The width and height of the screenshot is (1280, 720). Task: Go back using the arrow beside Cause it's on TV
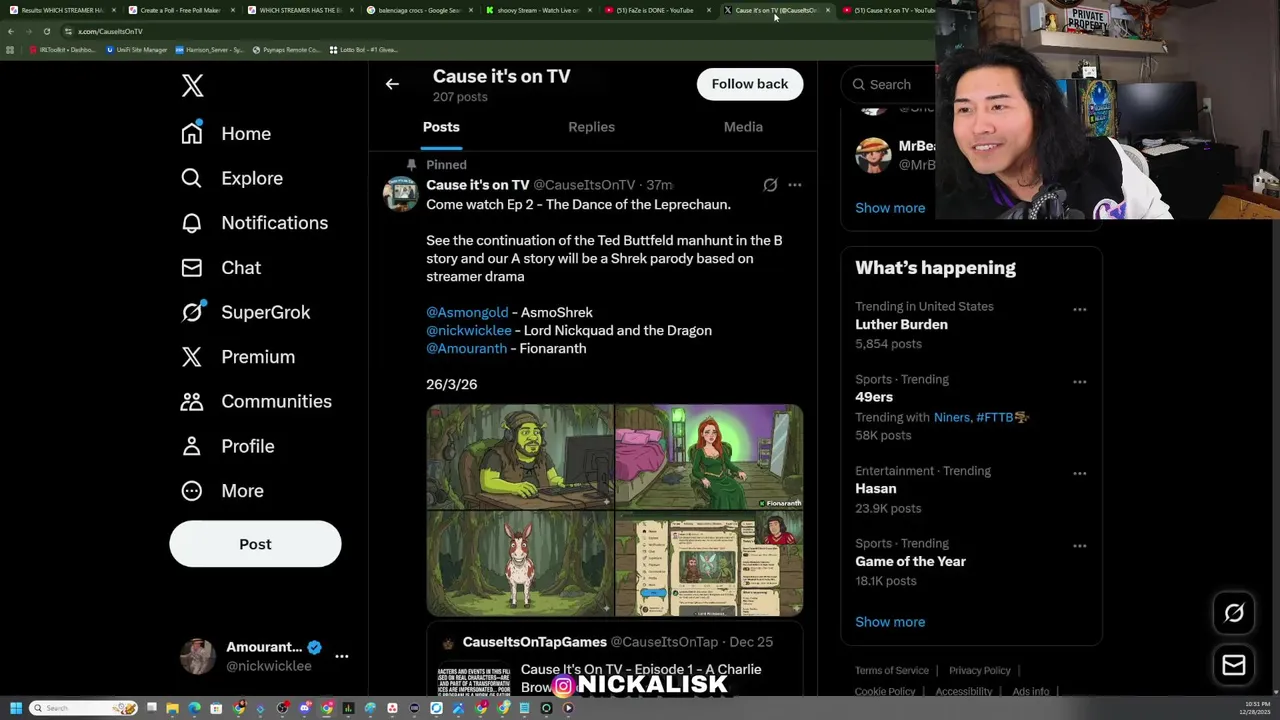(x=392, y=84)
